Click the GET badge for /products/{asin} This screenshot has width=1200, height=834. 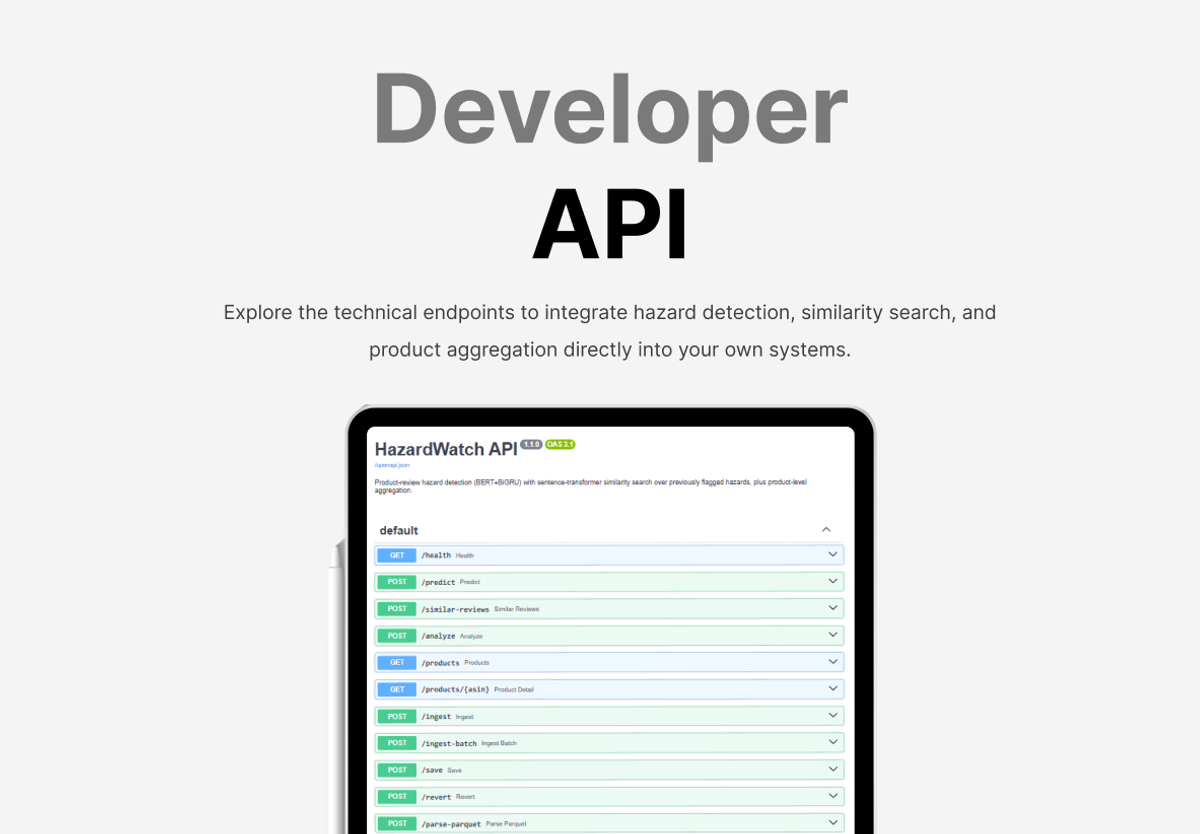point(397,690)
